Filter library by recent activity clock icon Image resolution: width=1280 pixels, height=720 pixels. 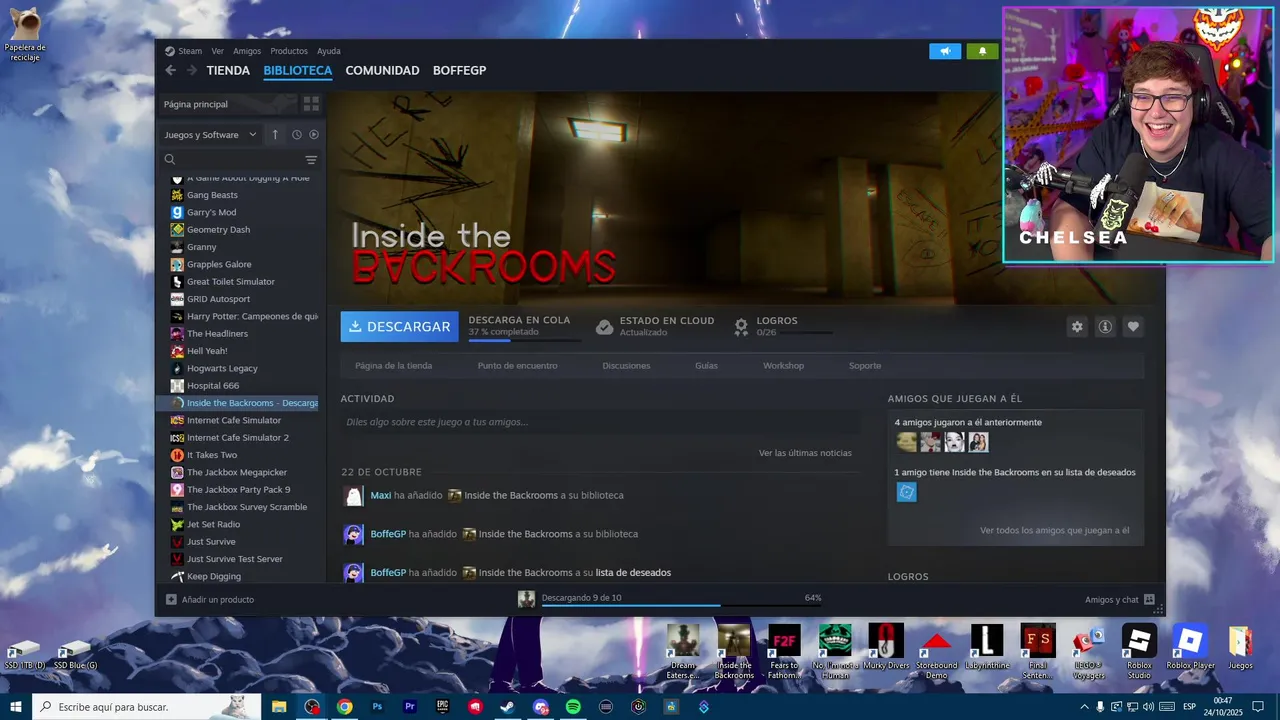click(x=297, y=134)
